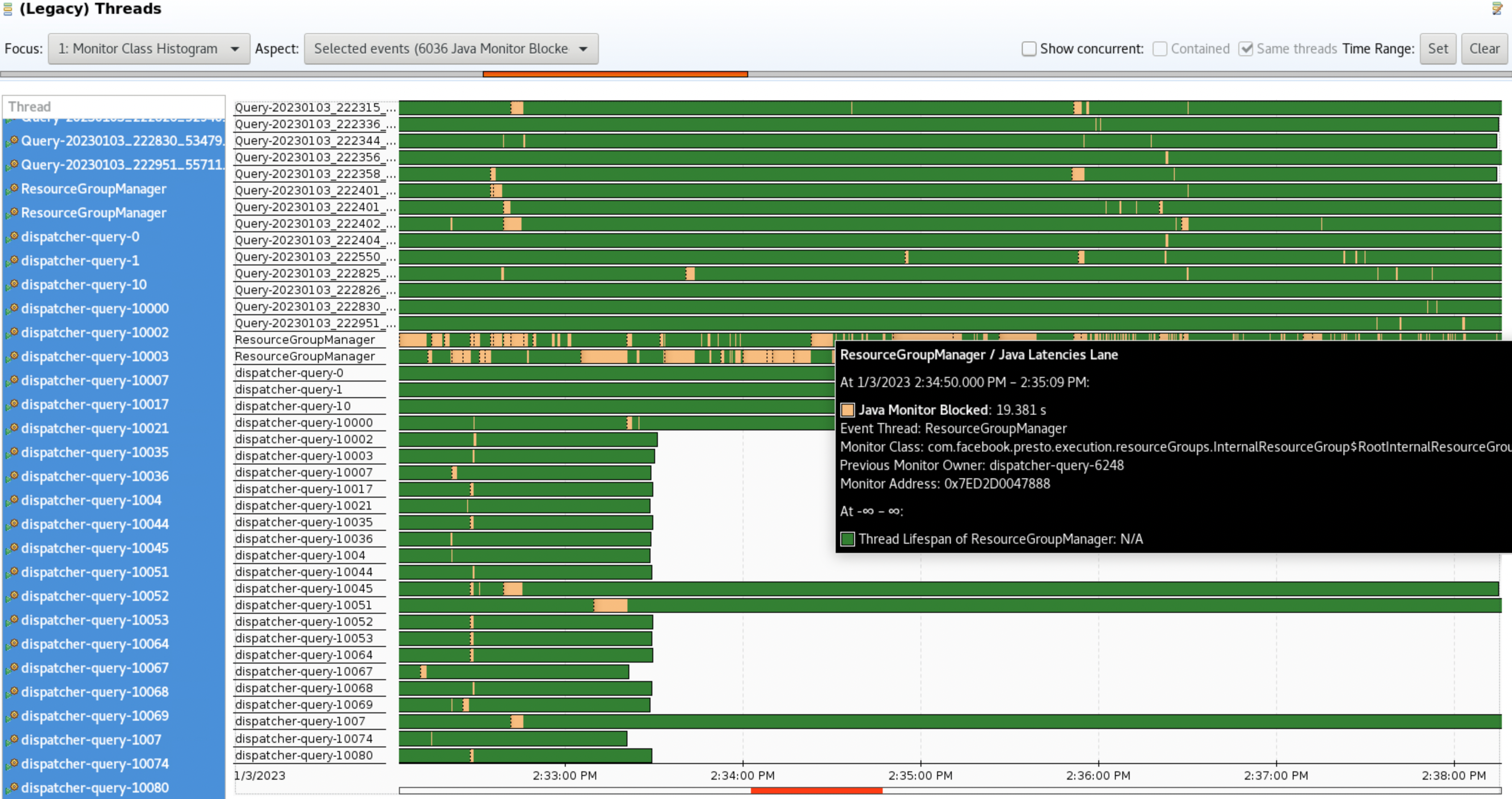Image resolution: width=1512 pixels, height=799 pixels.
Task: Toggle the Same threads checkbox
Action: (1246, 49)
